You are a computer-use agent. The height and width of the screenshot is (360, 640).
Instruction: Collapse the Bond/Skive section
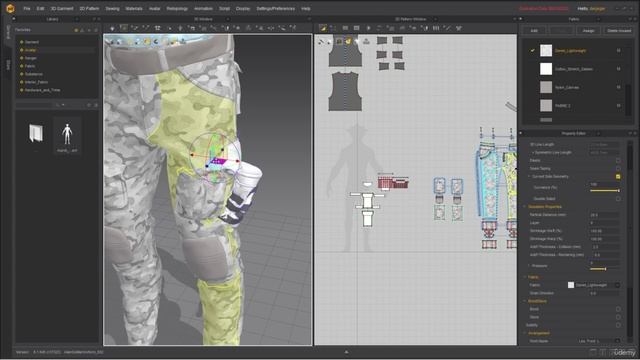(x=525, y=301)
